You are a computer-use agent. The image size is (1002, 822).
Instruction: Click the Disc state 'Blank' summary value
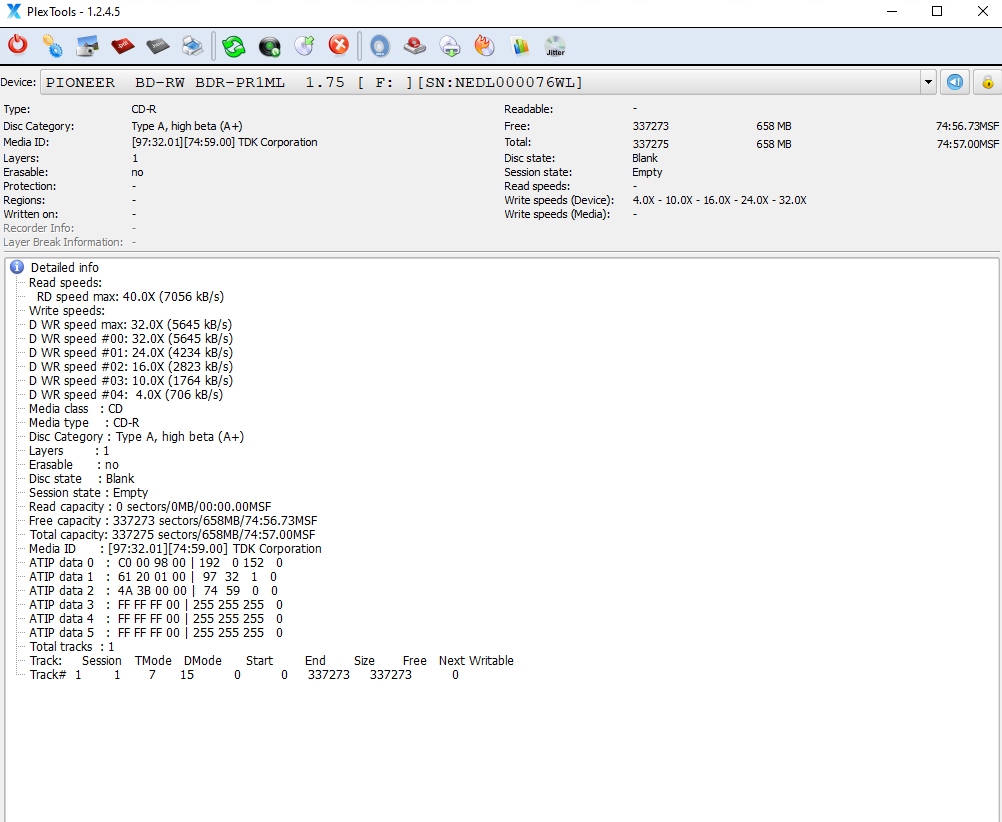(645, 159)
